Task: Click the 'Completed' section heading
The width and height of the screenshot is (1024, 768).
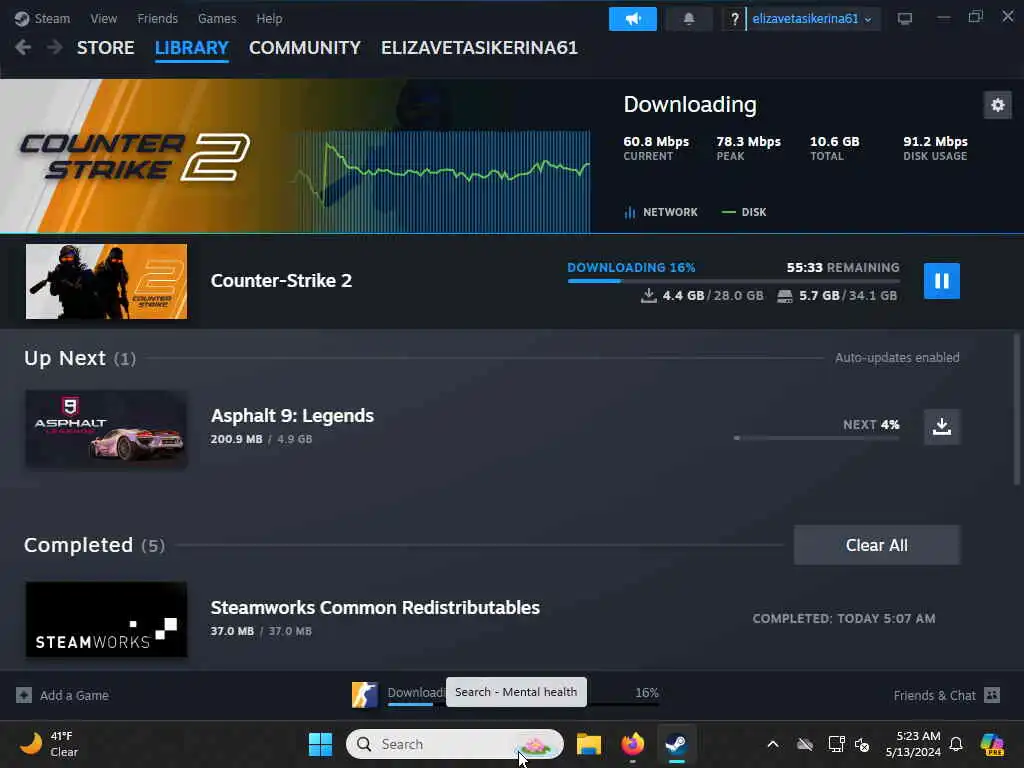Action: (x=78, y=545)
